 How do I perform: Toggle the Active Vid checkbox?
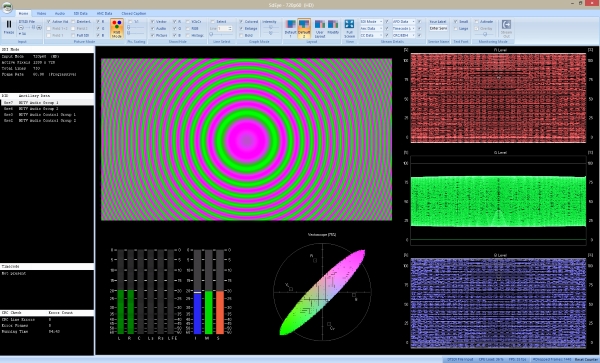click(x=49, y=22)
